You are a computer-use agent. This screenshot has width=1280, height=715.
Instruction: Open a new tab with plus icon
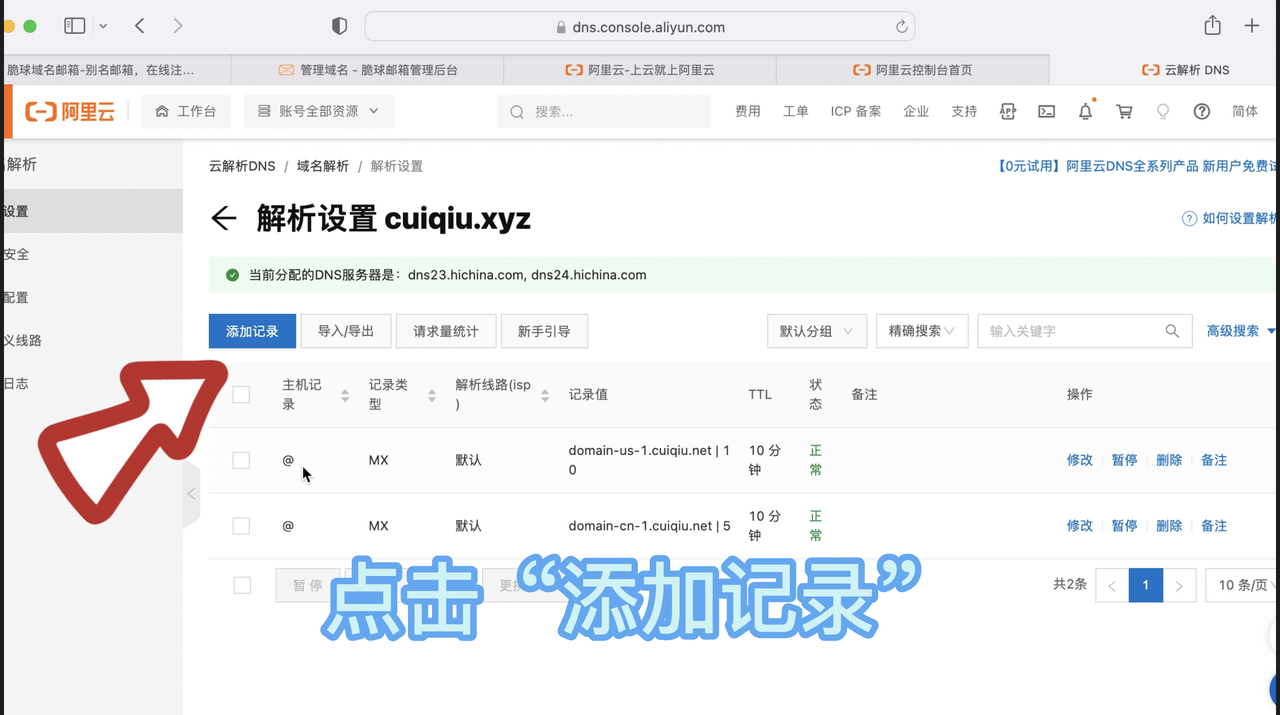(x=1252, y=26)
